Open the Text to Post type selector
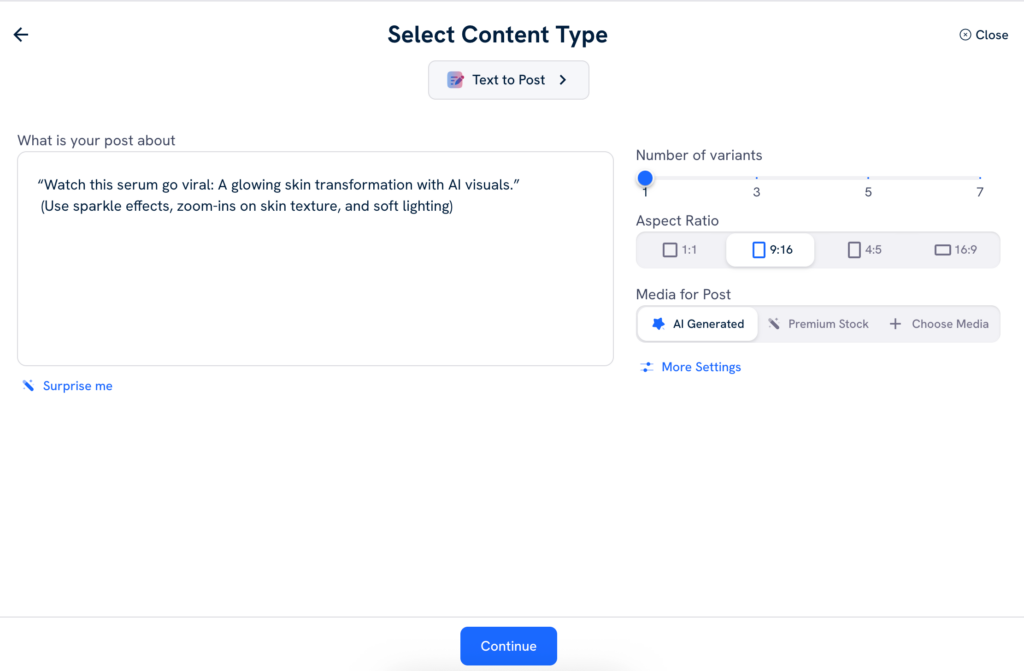The width and height of the screenshot is (1024, 671). [508, 80]
